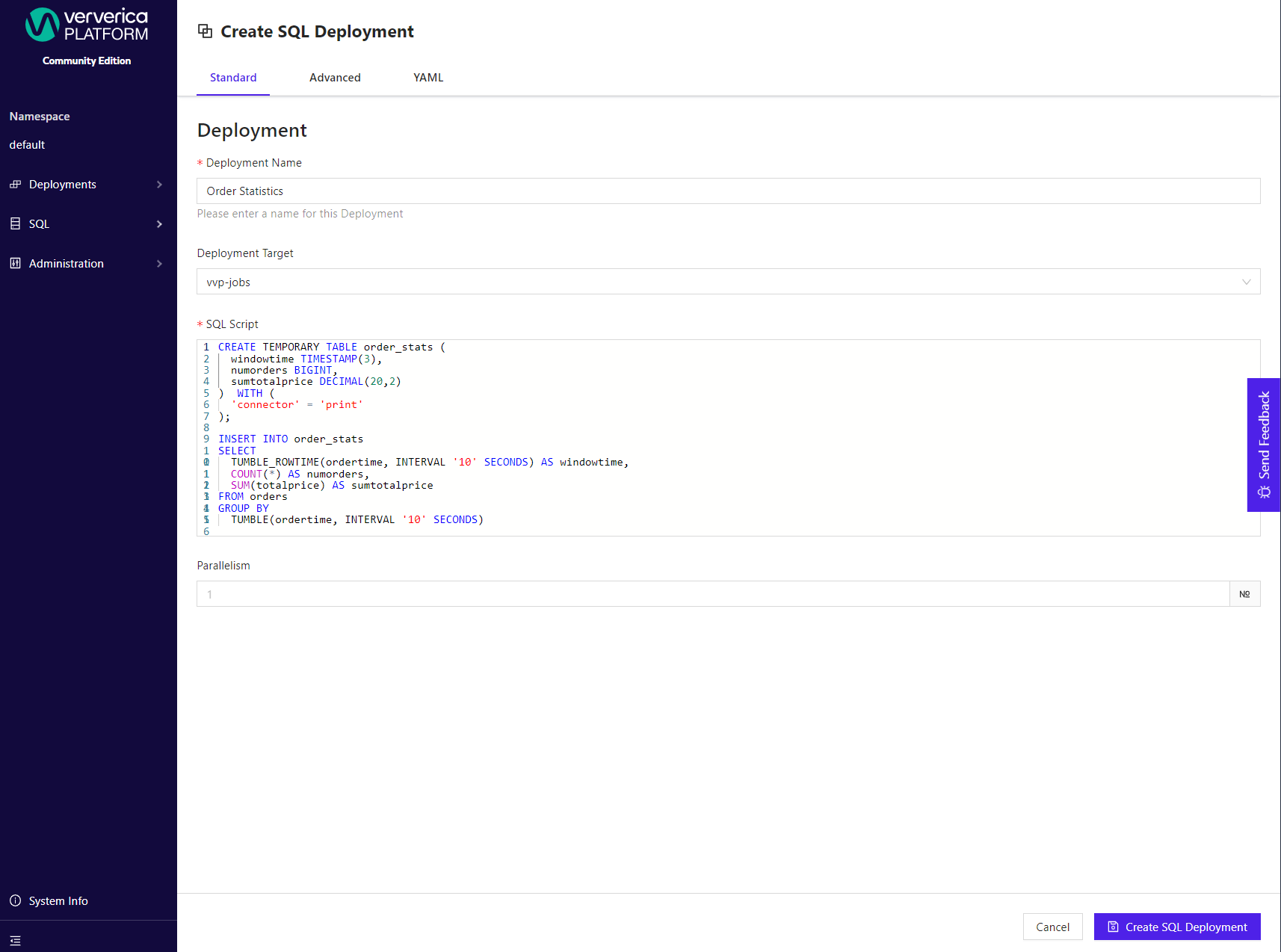The image size is (1281, 952).
Task: Click the Administration sidebar icon
Action: [x=15, y=264]
